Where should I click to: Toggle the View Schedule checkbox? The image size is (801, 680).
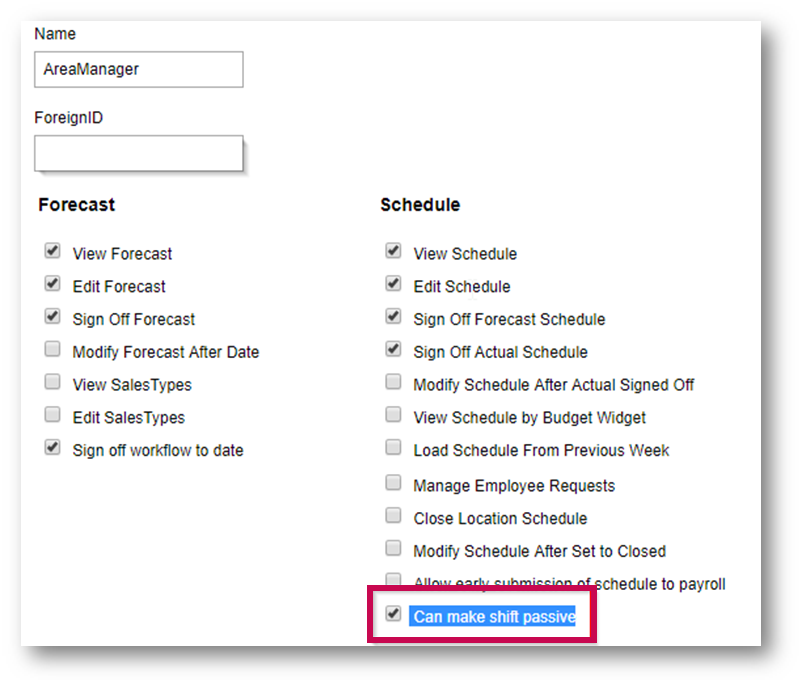coord(394,252)
